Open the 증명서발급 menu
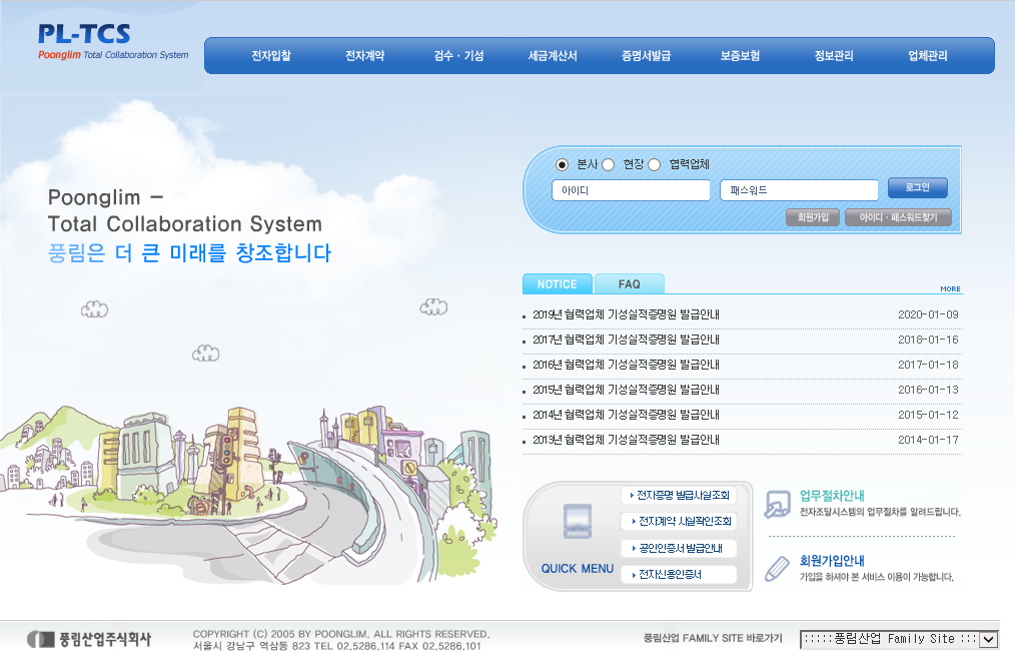 click(x=647, y=56)
